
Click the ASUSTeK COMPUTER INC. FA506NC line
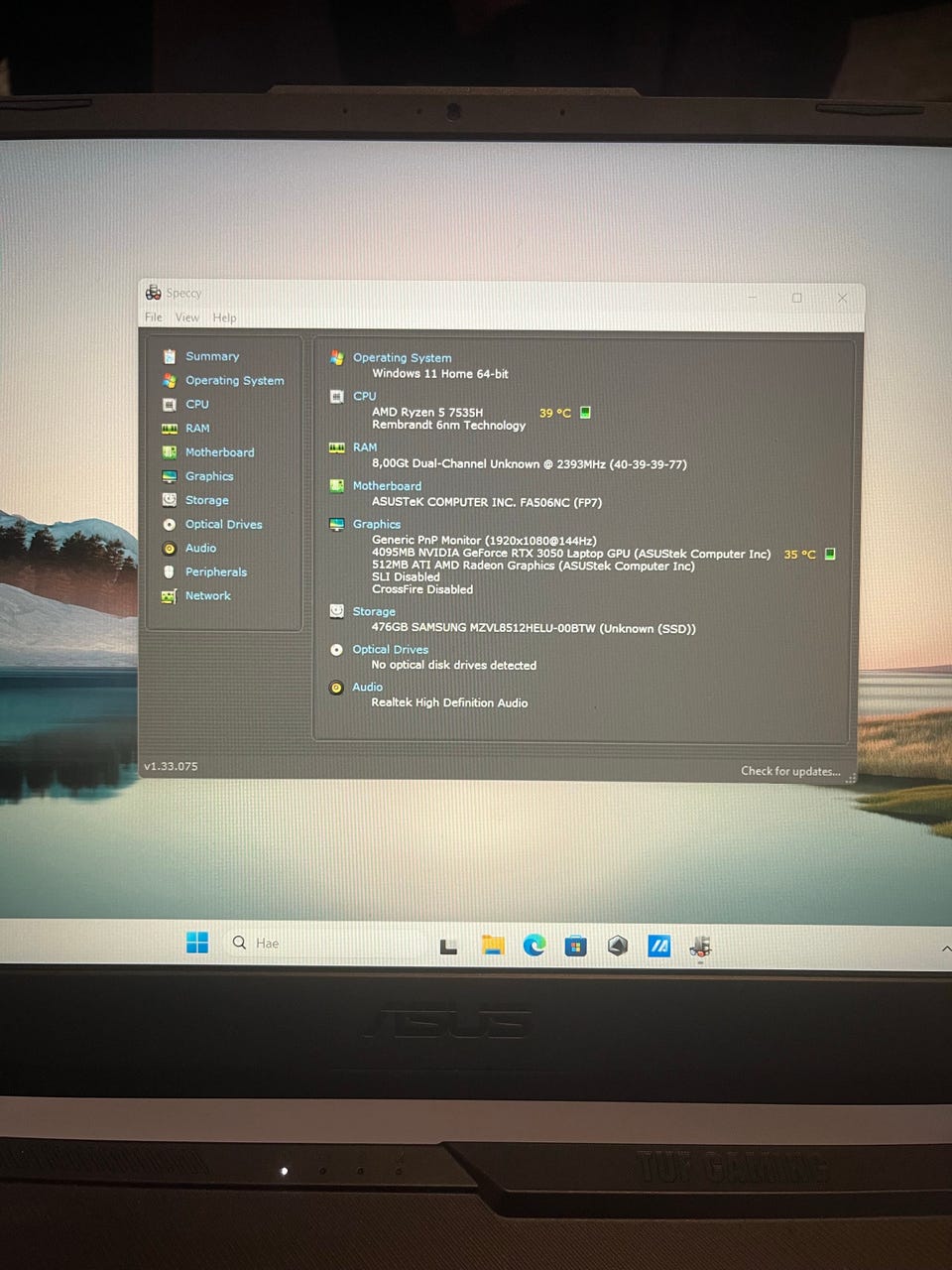click(487, 502)
